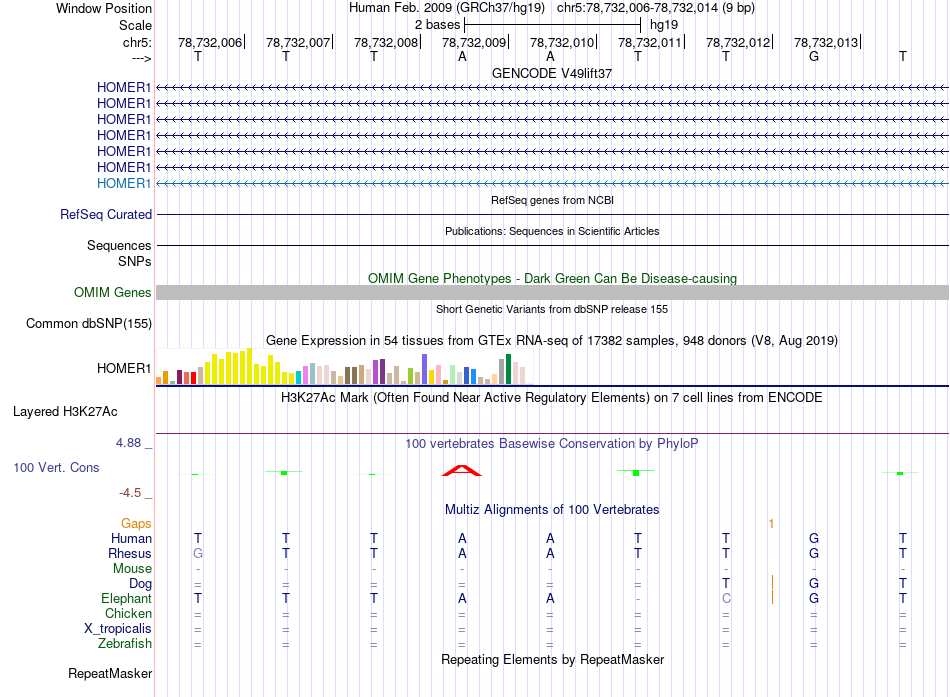The height and width of the screenshot is (697, 950).
Task: Click the 100 Vert. Cons track label
Action: (x=56, y=467)
